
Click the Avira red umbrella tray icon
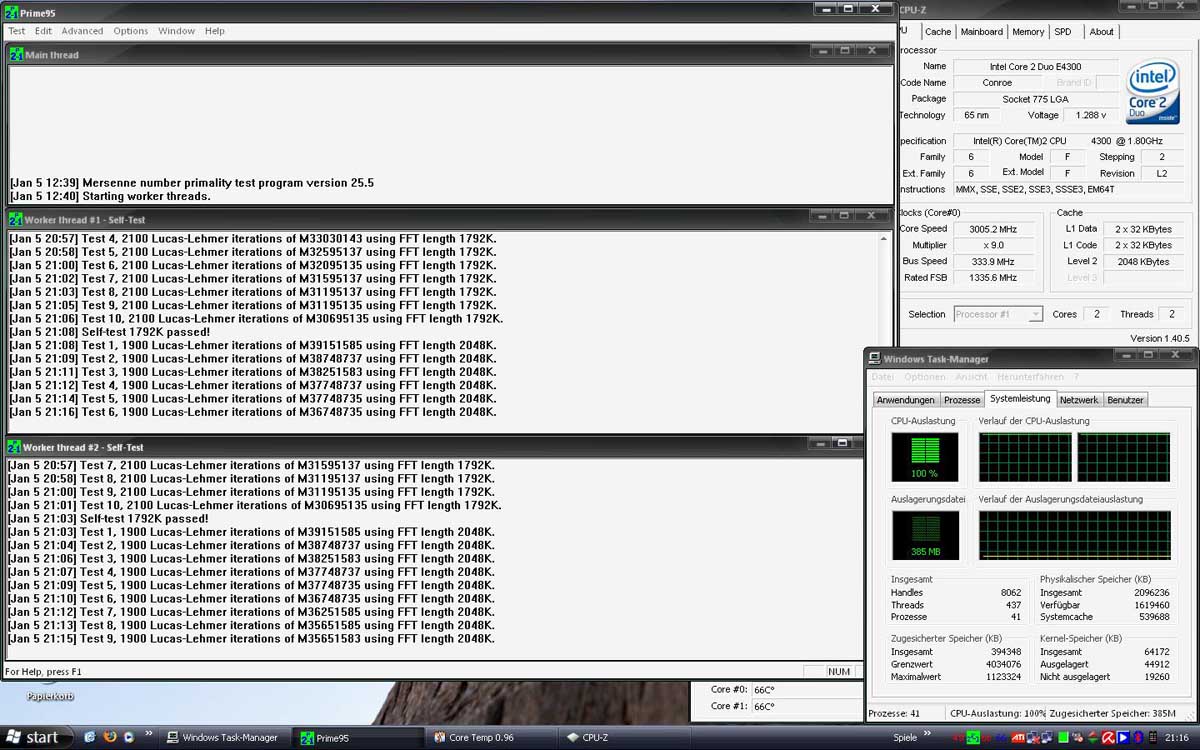(x=1108, y=737)
